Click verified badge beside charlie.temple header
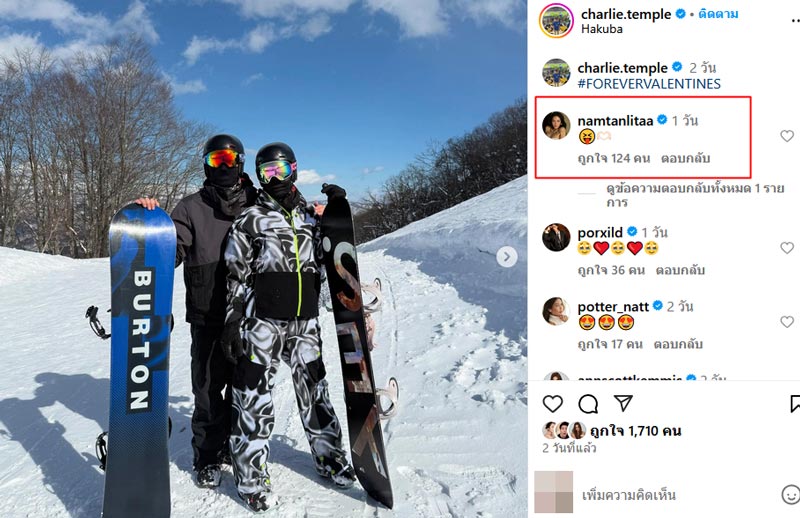The width and height of the screenshot is (800, 518). coord(680,14)
